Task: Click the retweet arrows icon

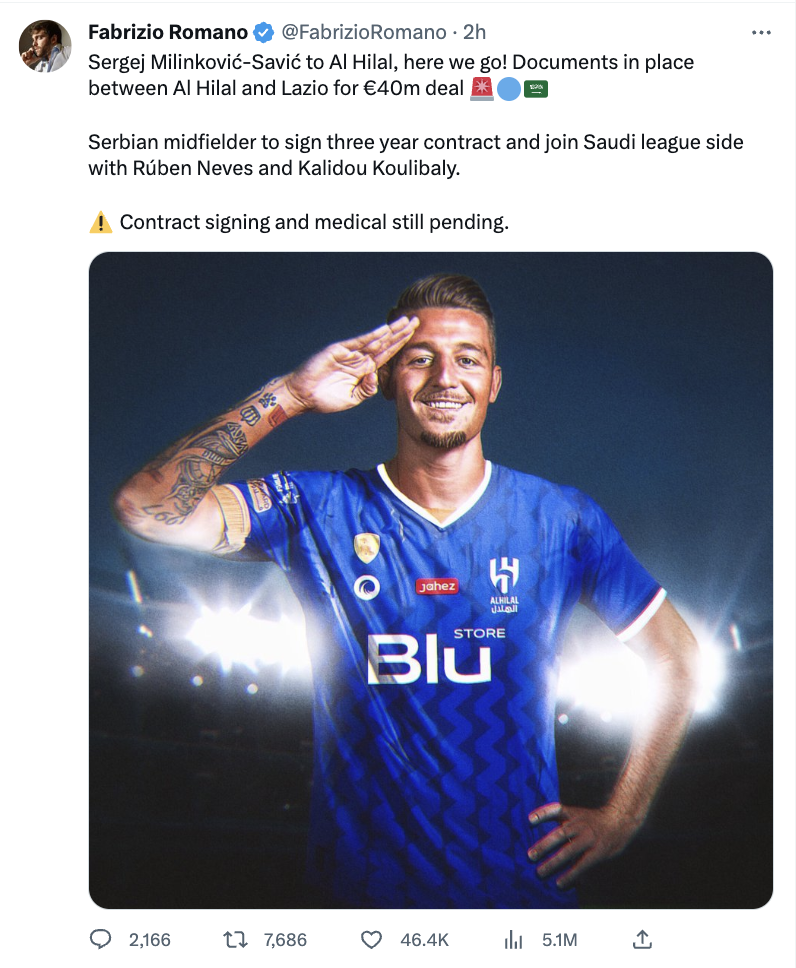Action: pyautogui.click(x=235, y=940)
